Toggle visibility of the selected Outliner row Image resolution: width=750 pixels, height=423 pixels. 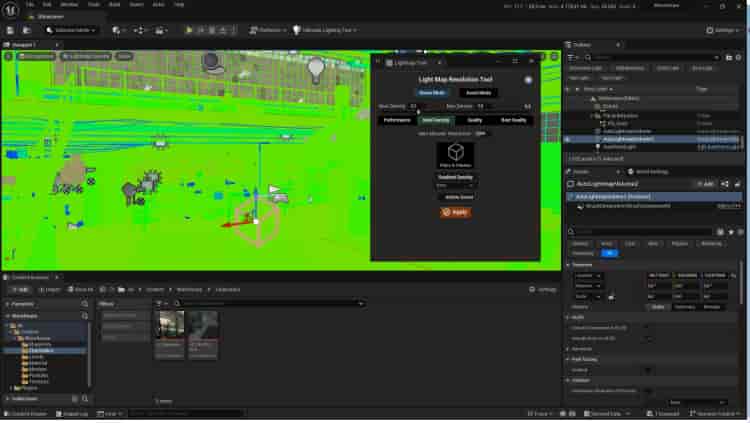[567, 139]
